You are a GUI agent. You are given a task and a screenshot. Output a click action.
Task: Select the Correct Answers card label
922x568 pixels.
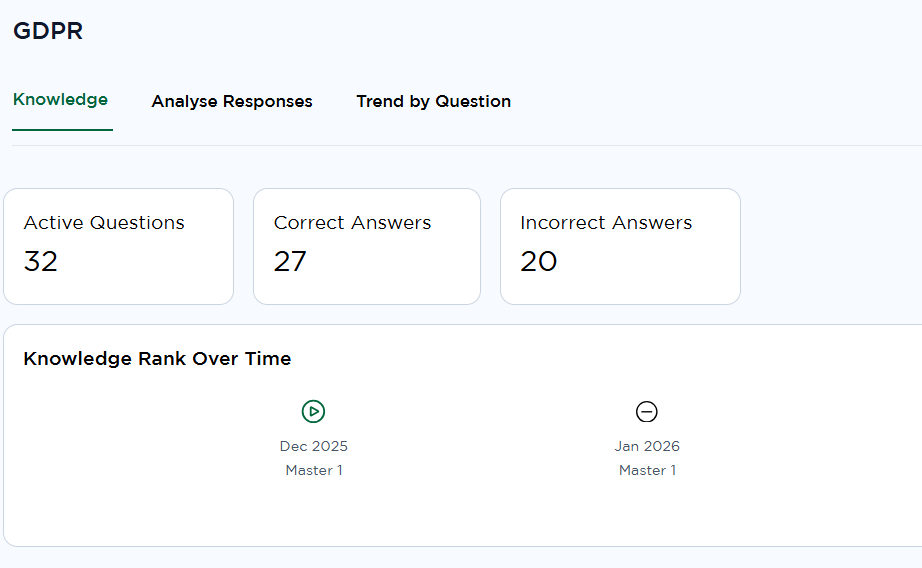[x=352, y=223]
